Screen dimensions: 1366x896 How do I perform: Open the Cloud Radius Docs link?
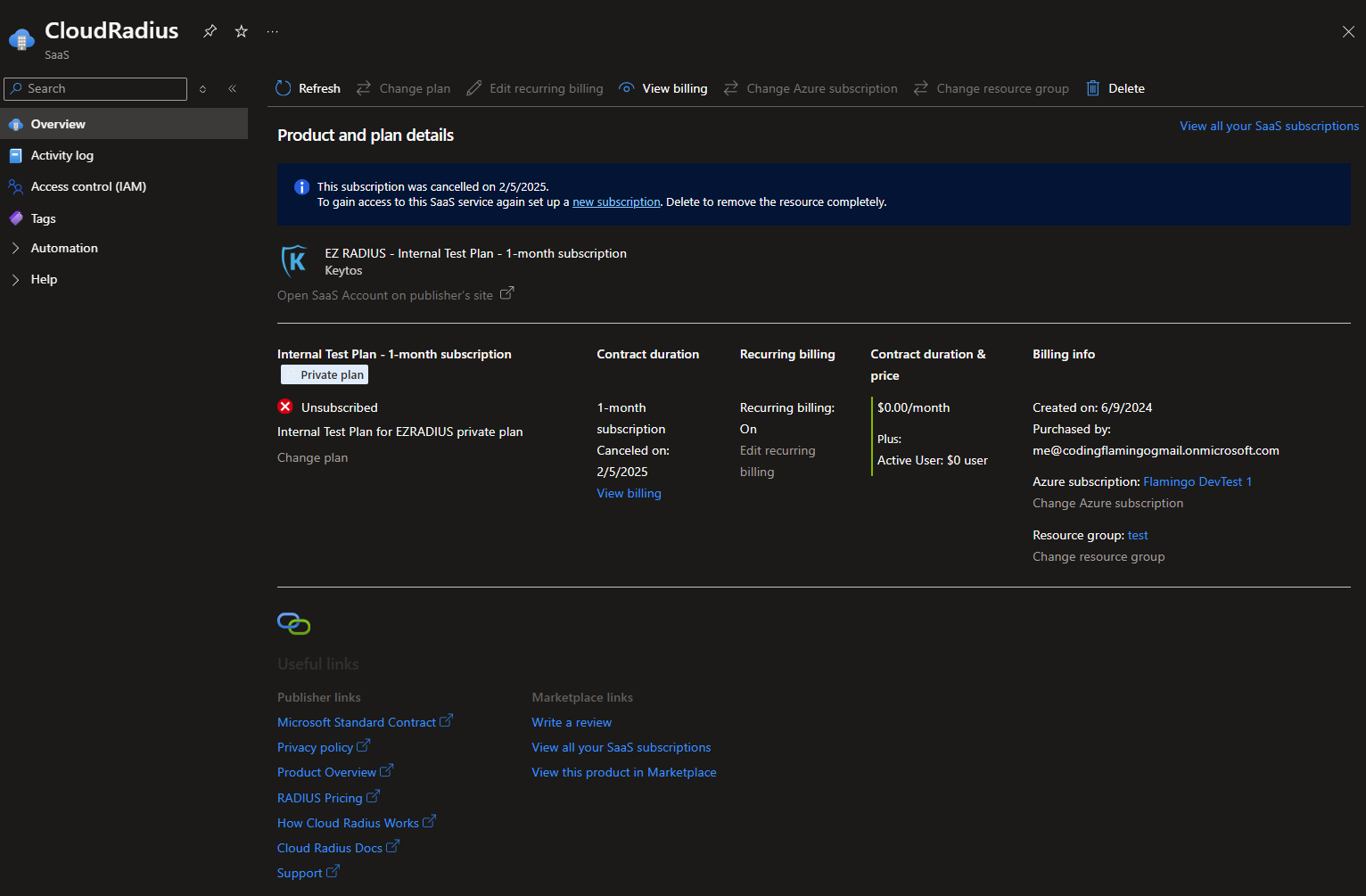338,848
